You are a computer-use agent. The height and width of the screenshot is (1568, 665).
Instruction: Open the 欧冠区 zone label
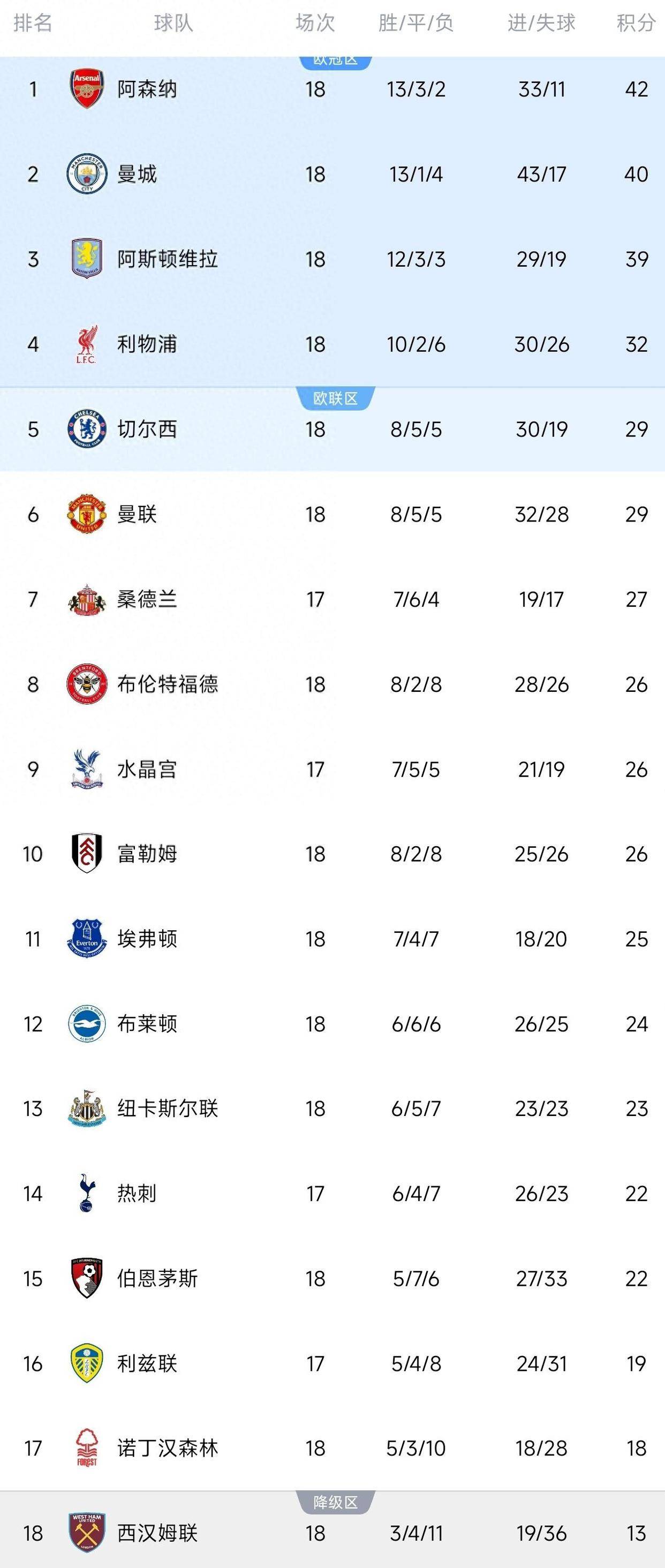336,61
